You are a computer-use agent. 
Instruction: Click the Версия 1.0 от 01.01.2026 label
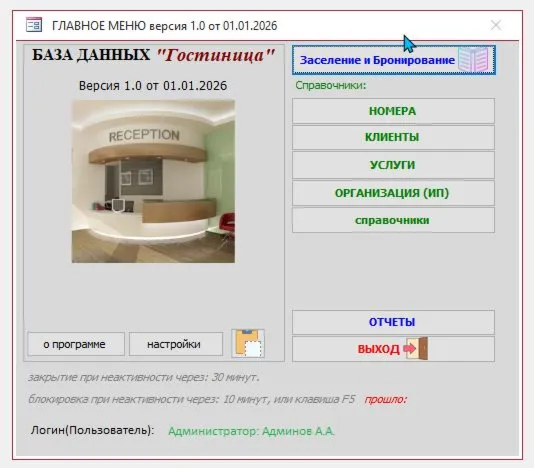(x=153, y=85)
